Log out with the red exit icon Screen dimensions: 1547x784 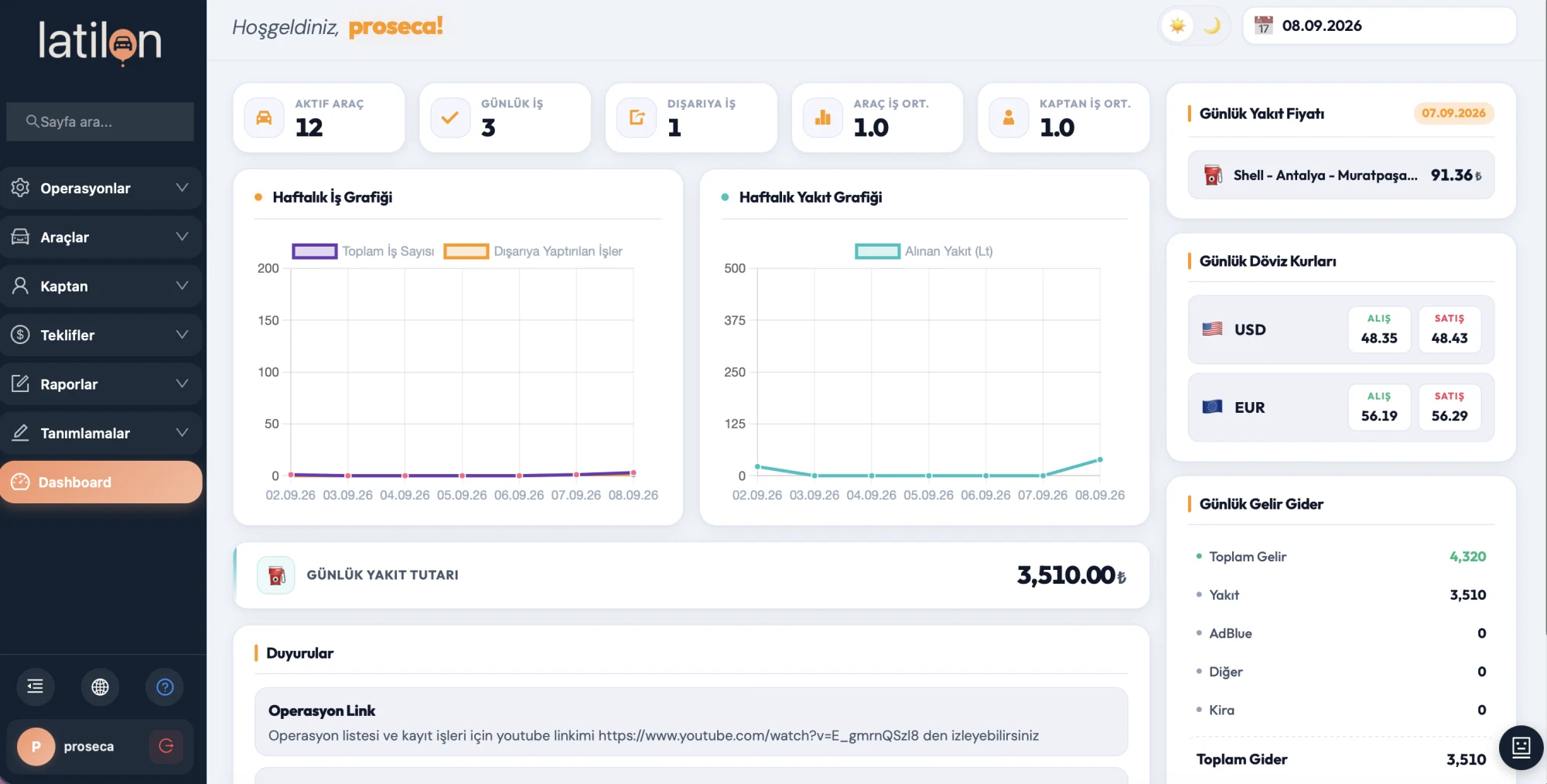166,746
